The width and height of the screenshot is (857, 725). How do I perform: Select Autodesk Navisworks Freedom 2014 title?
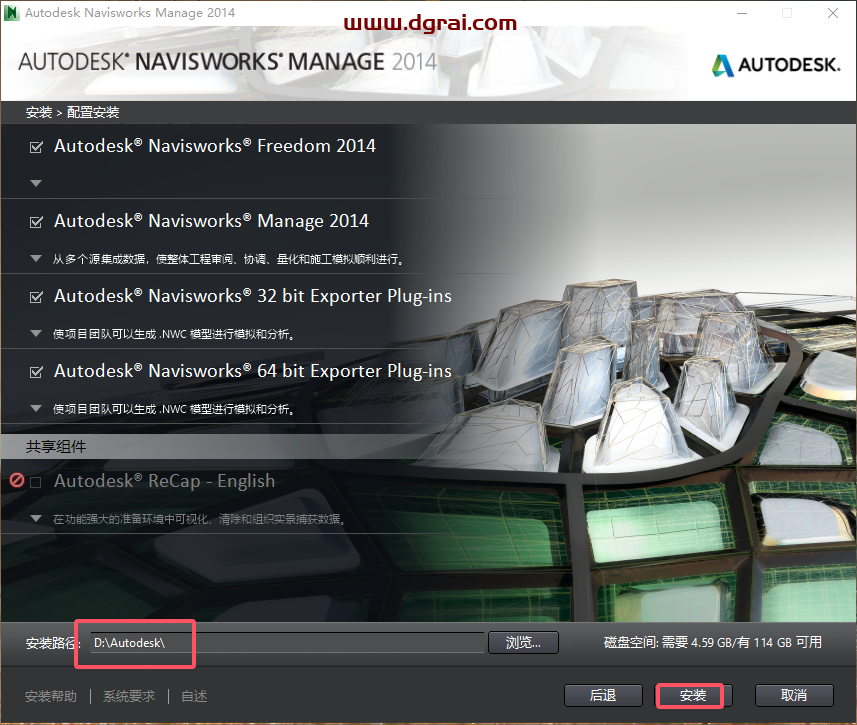tap(215, 146)
